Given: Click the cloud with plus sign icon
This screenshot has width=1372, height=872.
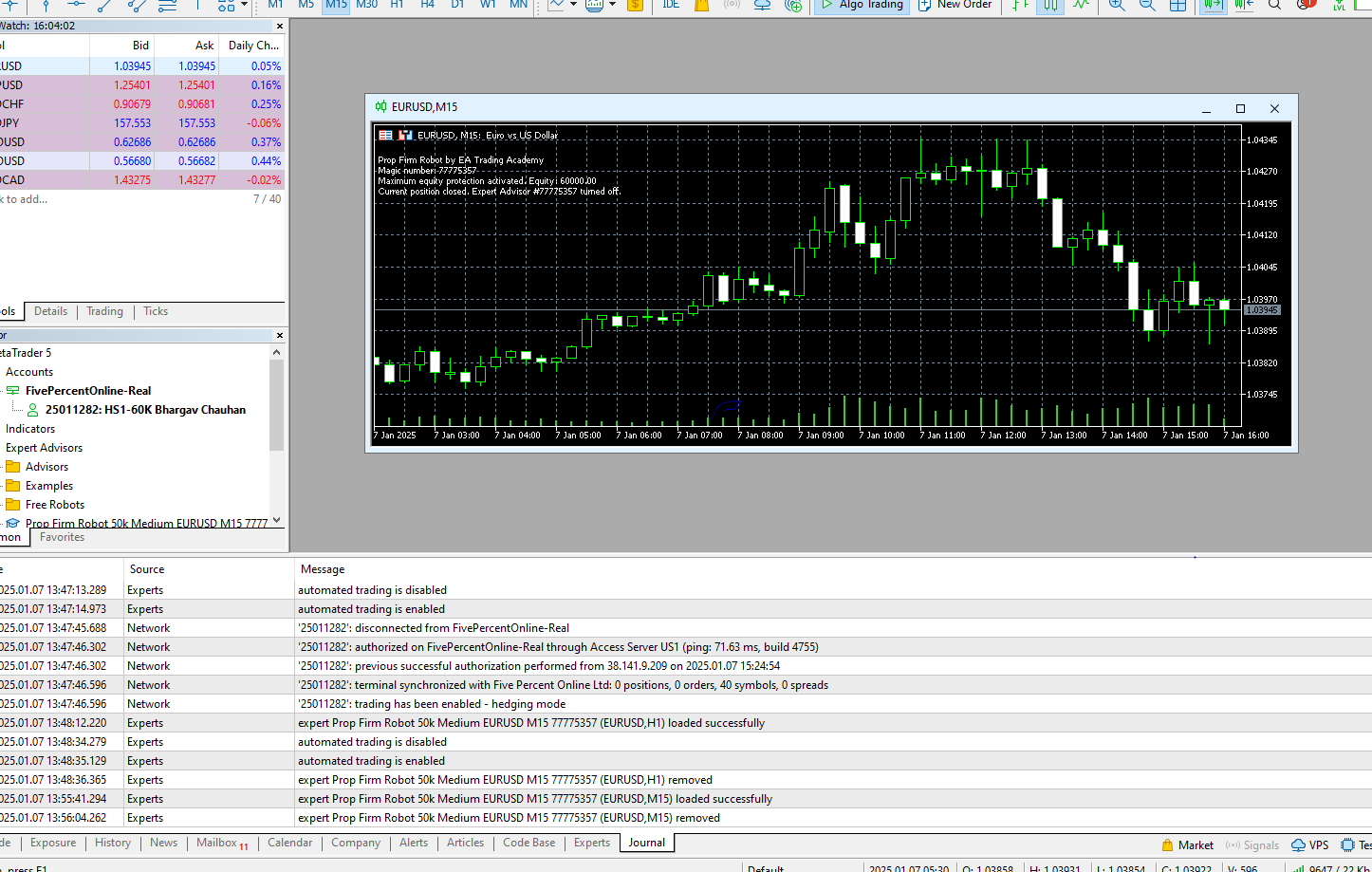Looking at the screenshot, I should coord(793,5).
